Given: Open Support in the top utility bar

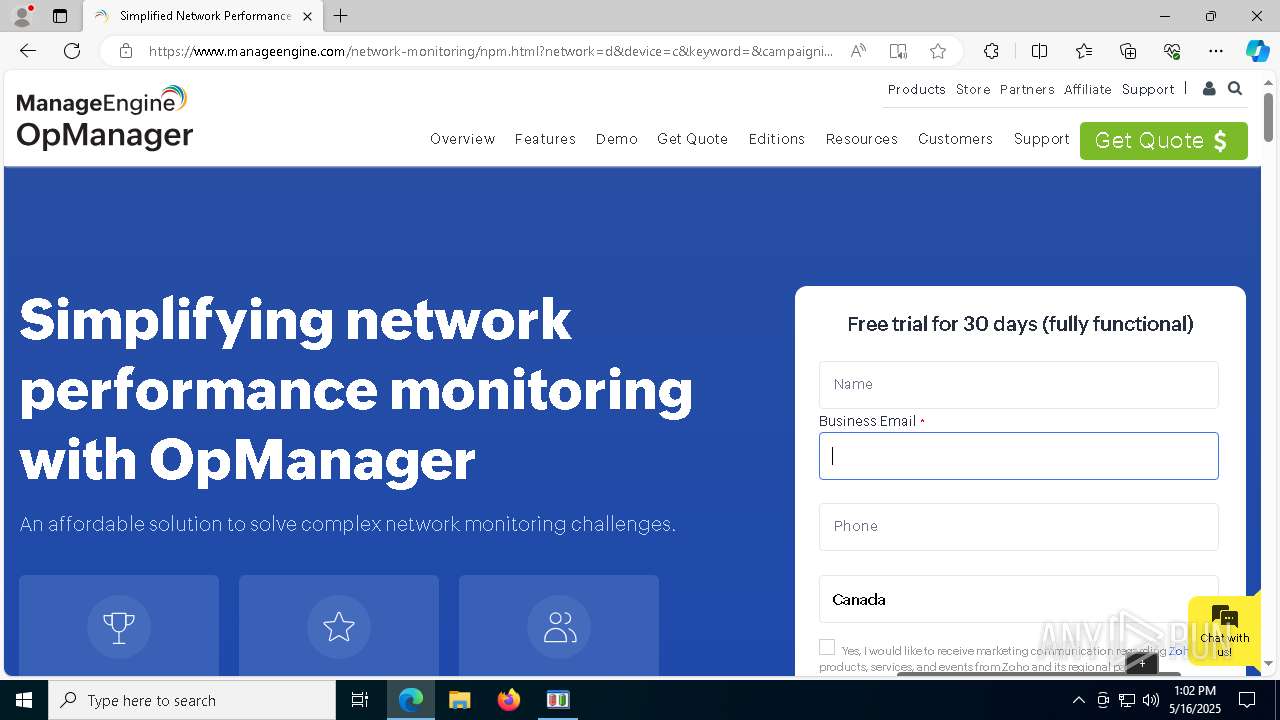Looking at the screenshot, I should [1148, 89].
